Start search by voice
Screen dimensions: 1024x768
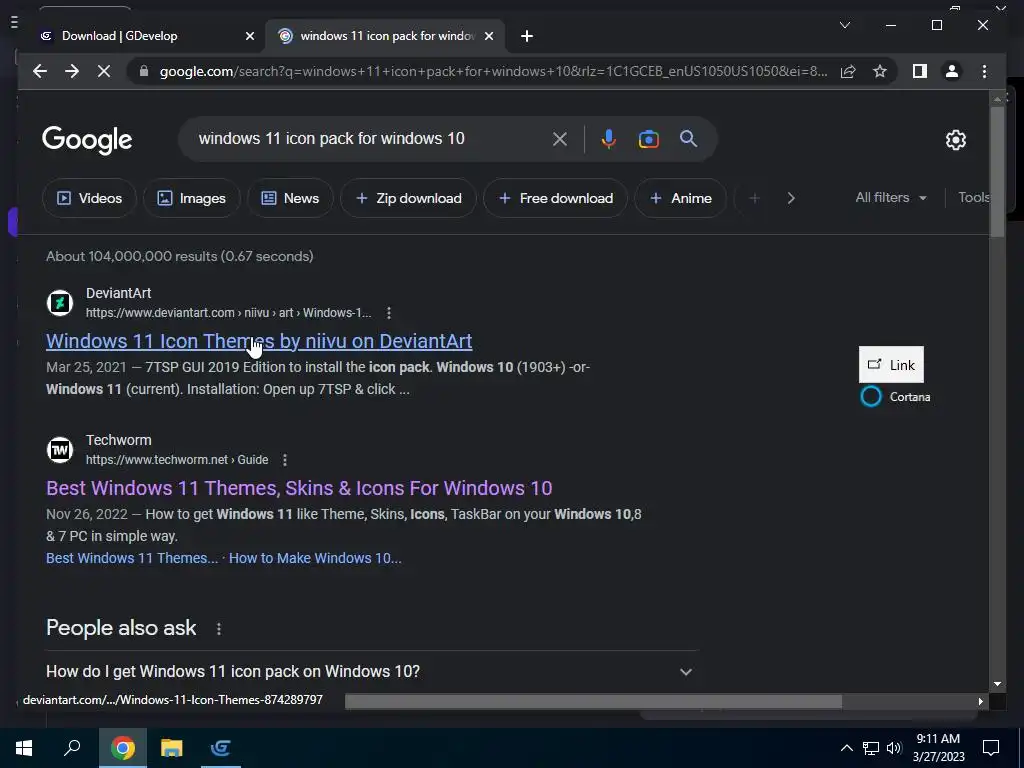pyautogui.click(x=609, y=139)
